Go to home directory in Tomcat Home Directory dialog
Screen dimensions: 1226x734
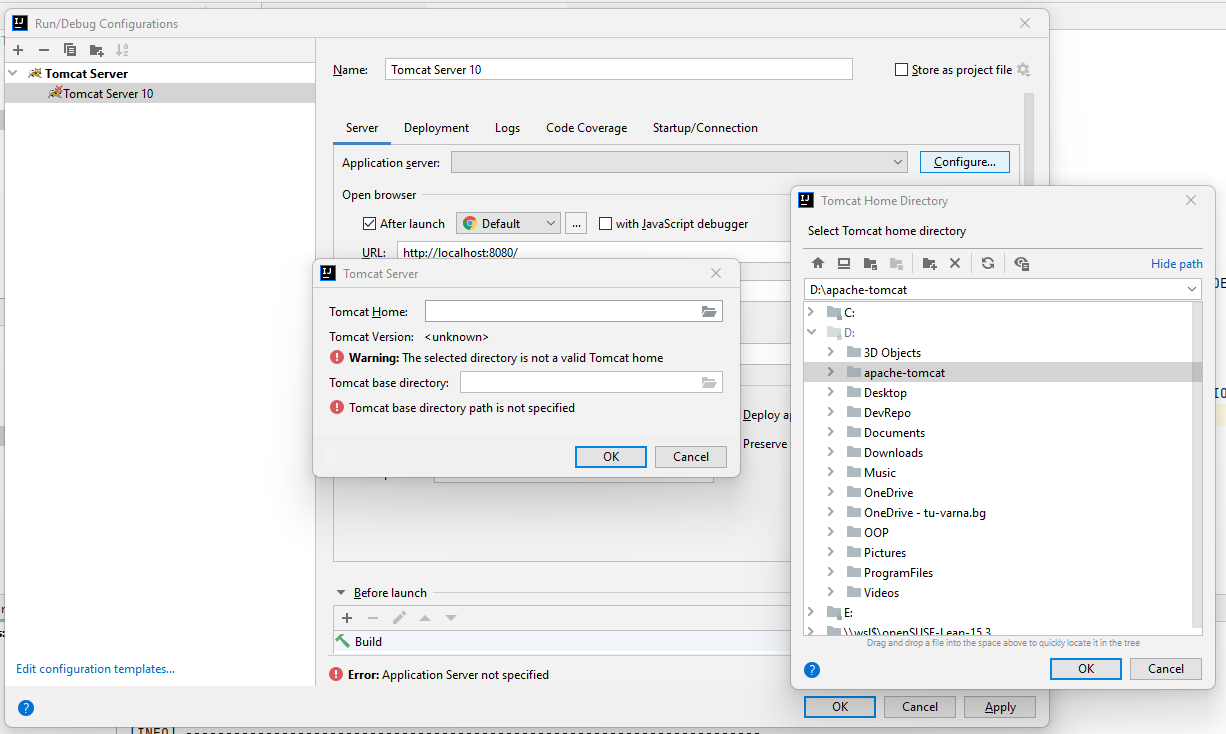coord(818,263)
